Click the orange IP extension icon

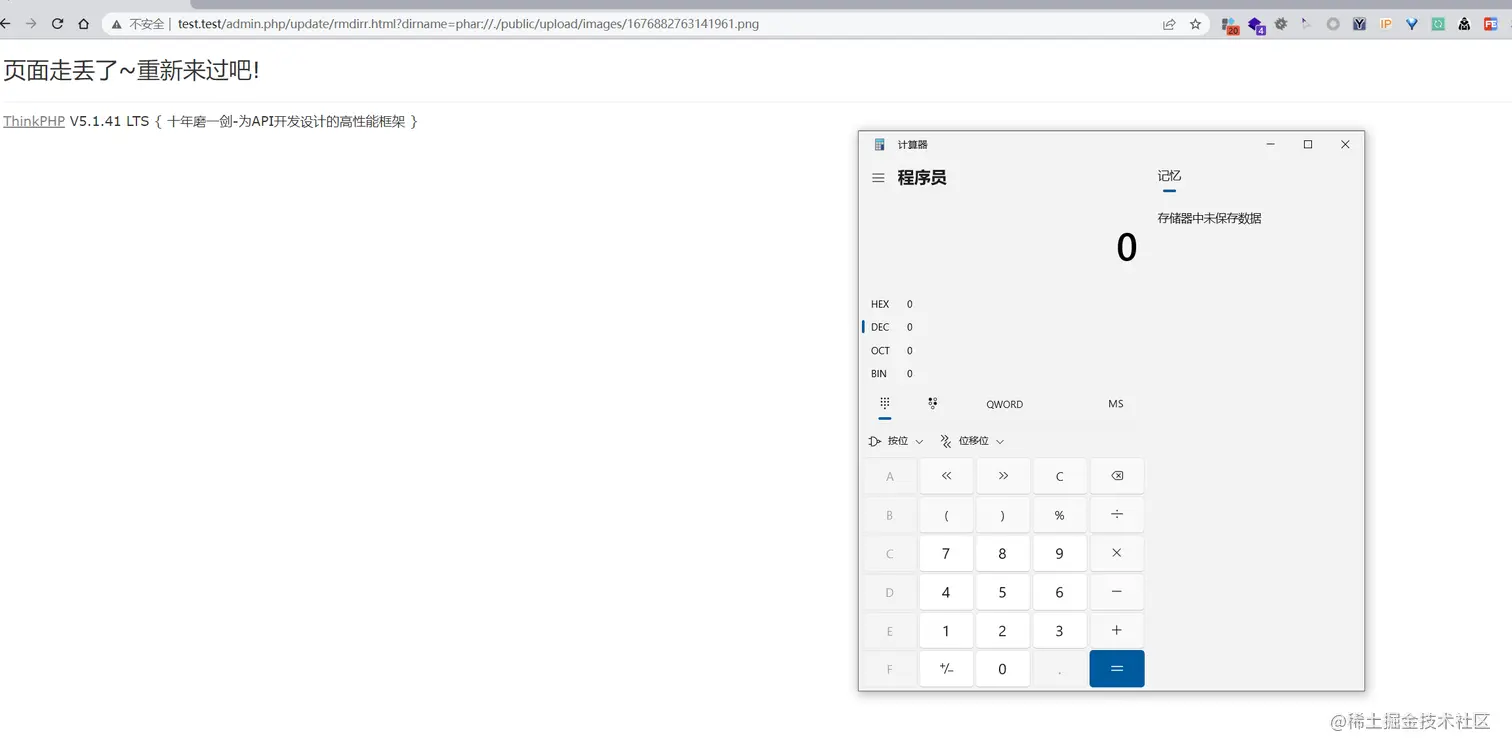click(x=1386, y=24)
